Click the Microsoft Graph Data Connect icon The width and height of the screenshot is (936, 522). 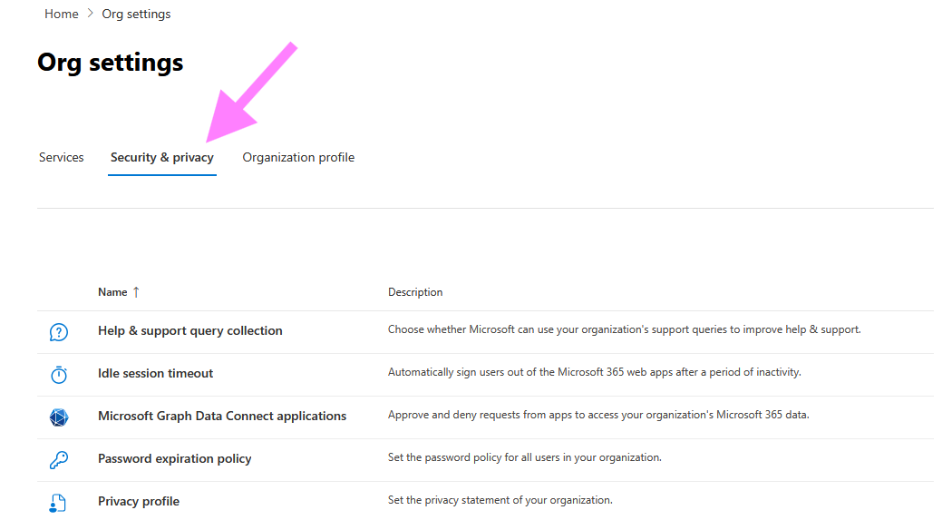tap(59, 417)
